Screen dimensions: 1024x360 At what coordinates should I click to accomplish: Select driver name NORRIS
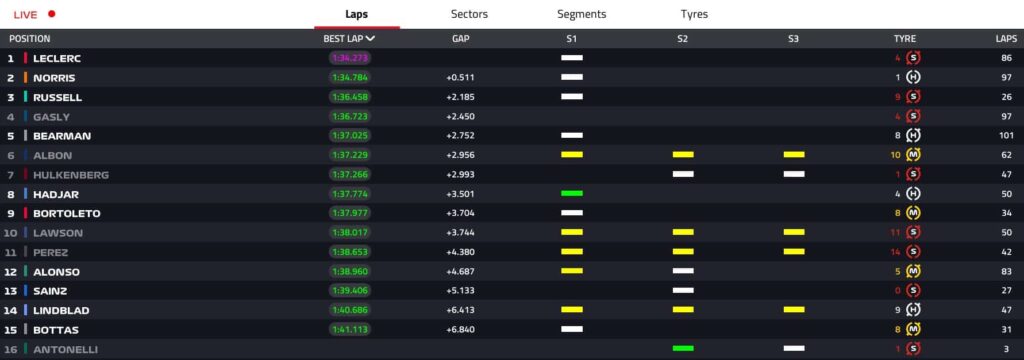(x=54, y=78)
